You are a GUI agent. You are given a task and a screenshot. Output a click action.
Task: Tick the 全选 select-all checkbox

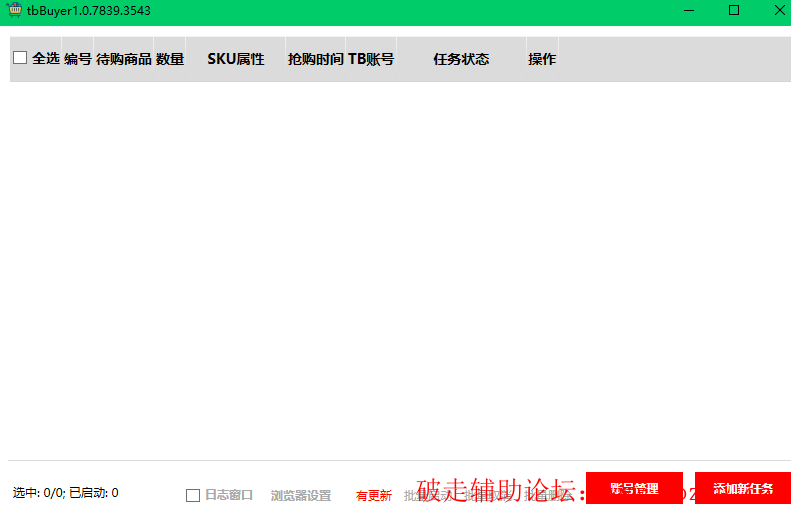(20, 58)
